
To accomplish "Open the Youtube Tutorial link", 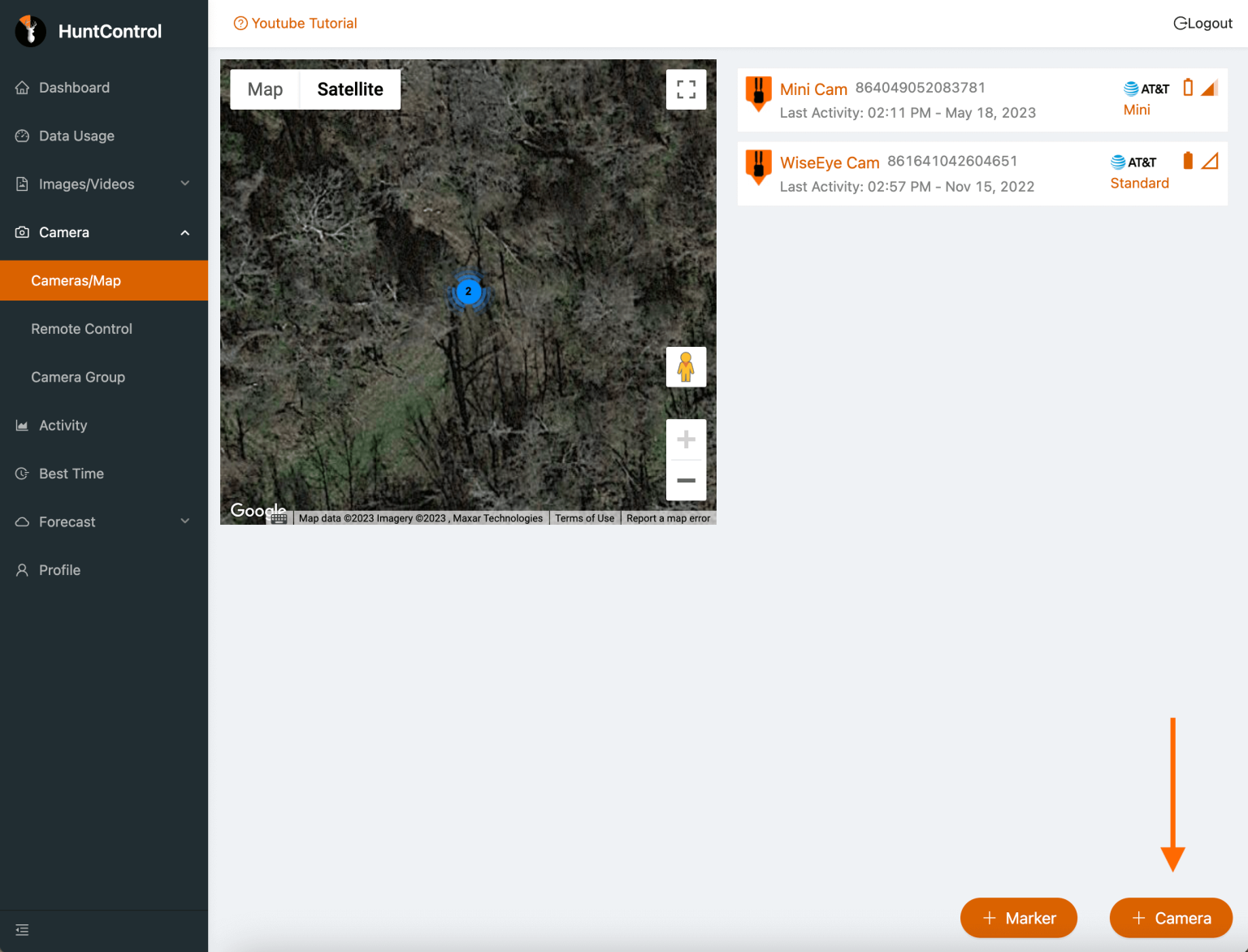I will click(x=295, y=23).
